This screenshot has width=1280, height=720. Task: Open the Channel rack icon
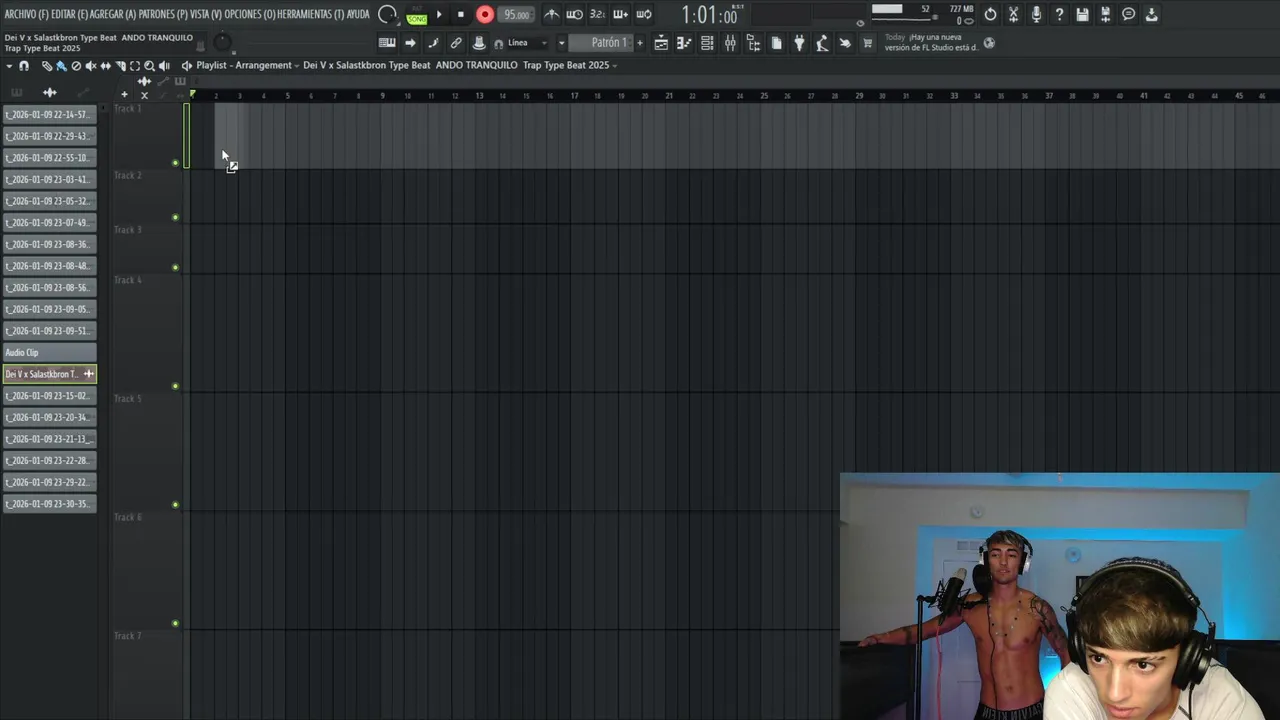pos(707,43)
